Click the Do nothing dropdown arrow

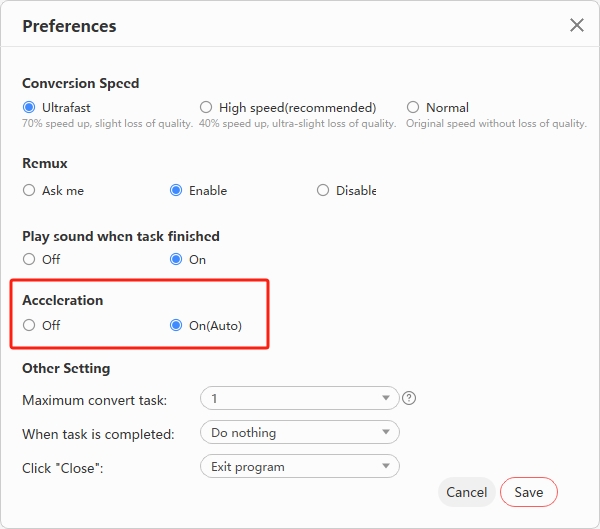pyautogui.click(x=386, y=433)
